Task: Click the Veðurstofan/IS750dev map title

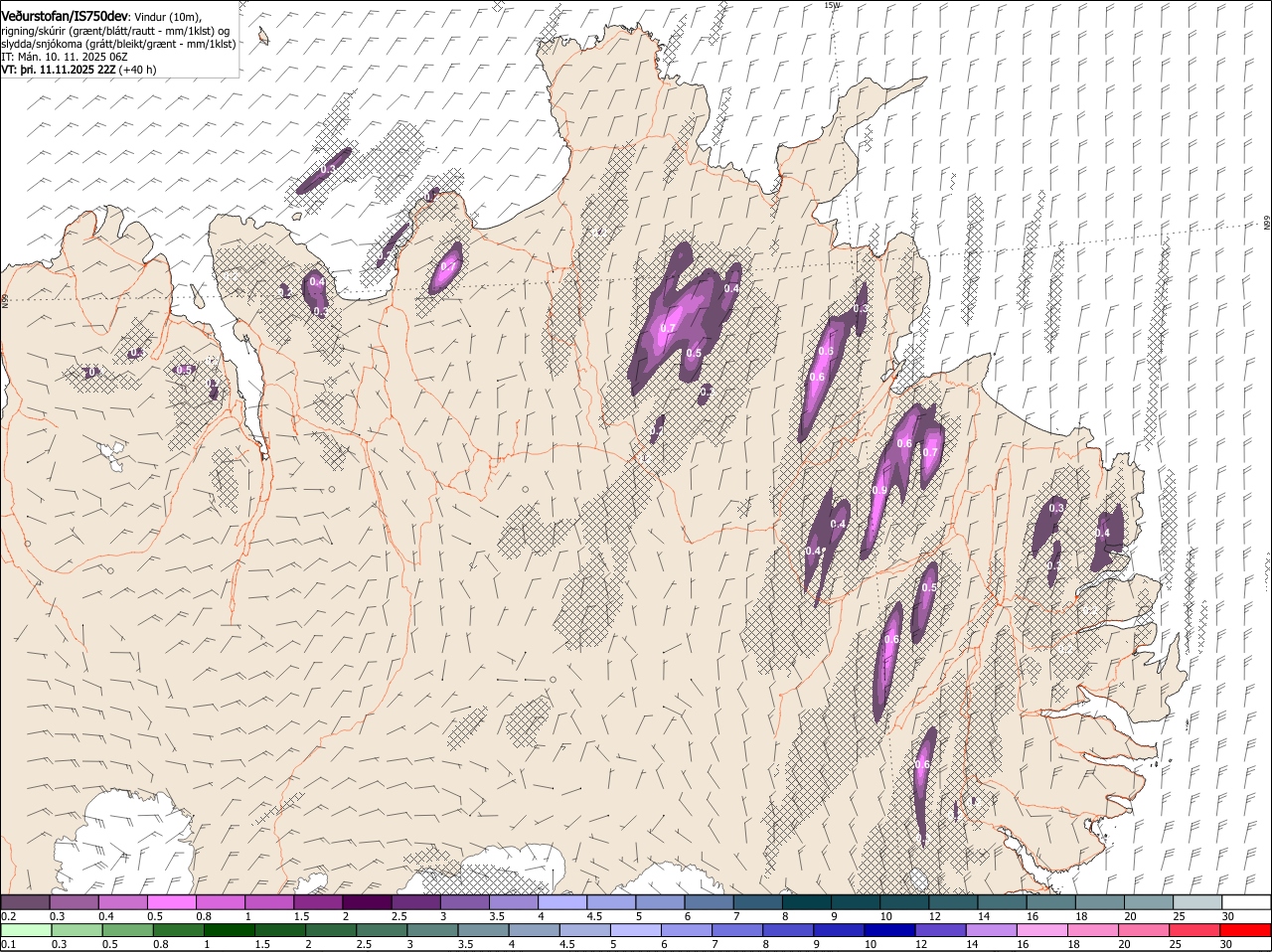Action: [66, 16]
